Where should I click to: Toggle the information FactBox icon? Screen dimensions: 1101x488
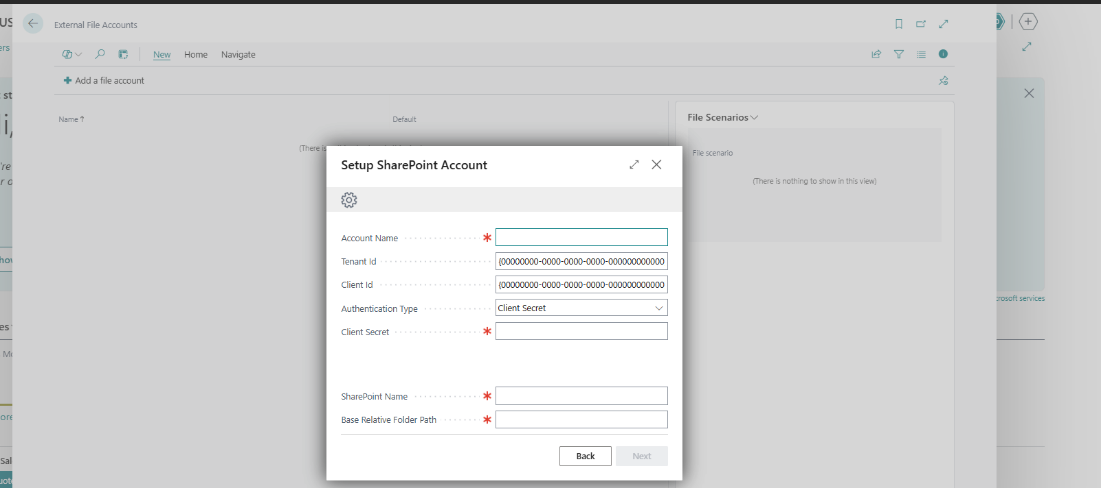click(943, 54)
